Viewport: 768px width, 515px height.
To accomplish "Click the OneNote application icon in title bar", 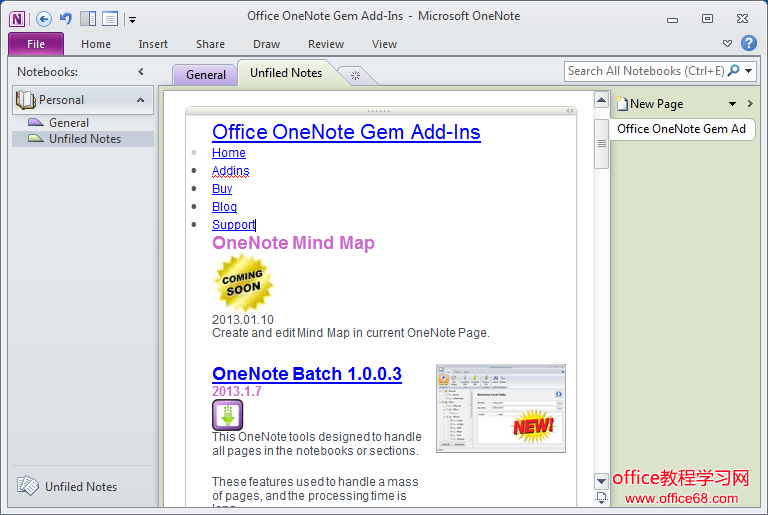I will pos(17,19).
